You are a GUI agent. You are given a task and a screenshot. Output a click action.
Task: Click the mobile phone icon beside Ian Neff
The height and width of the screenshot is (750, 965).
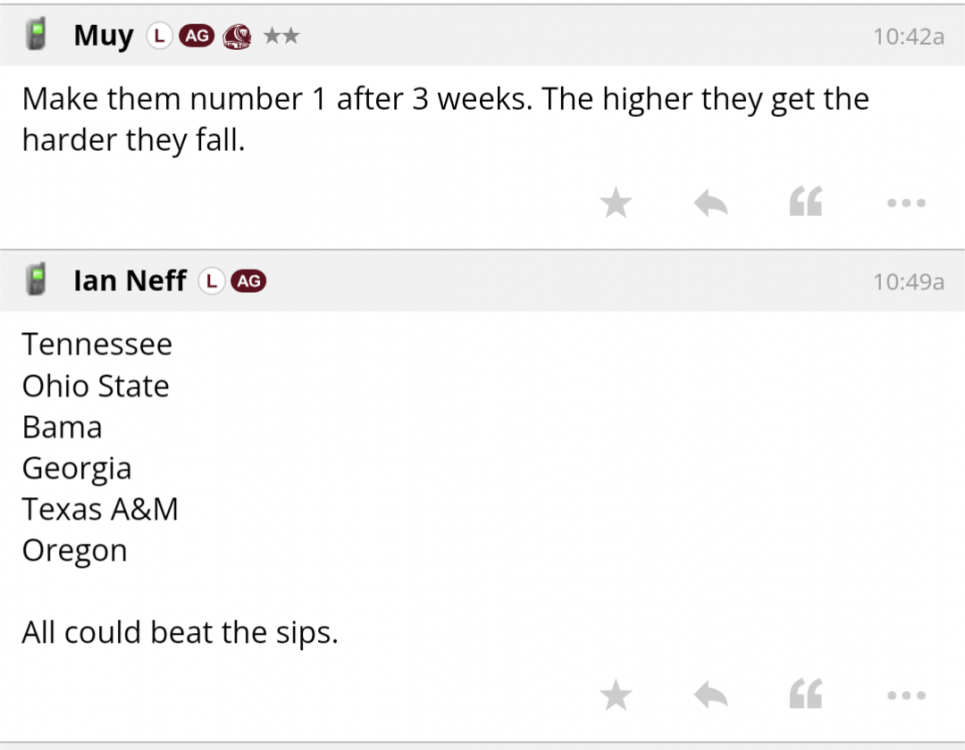(x=38, y=281)
